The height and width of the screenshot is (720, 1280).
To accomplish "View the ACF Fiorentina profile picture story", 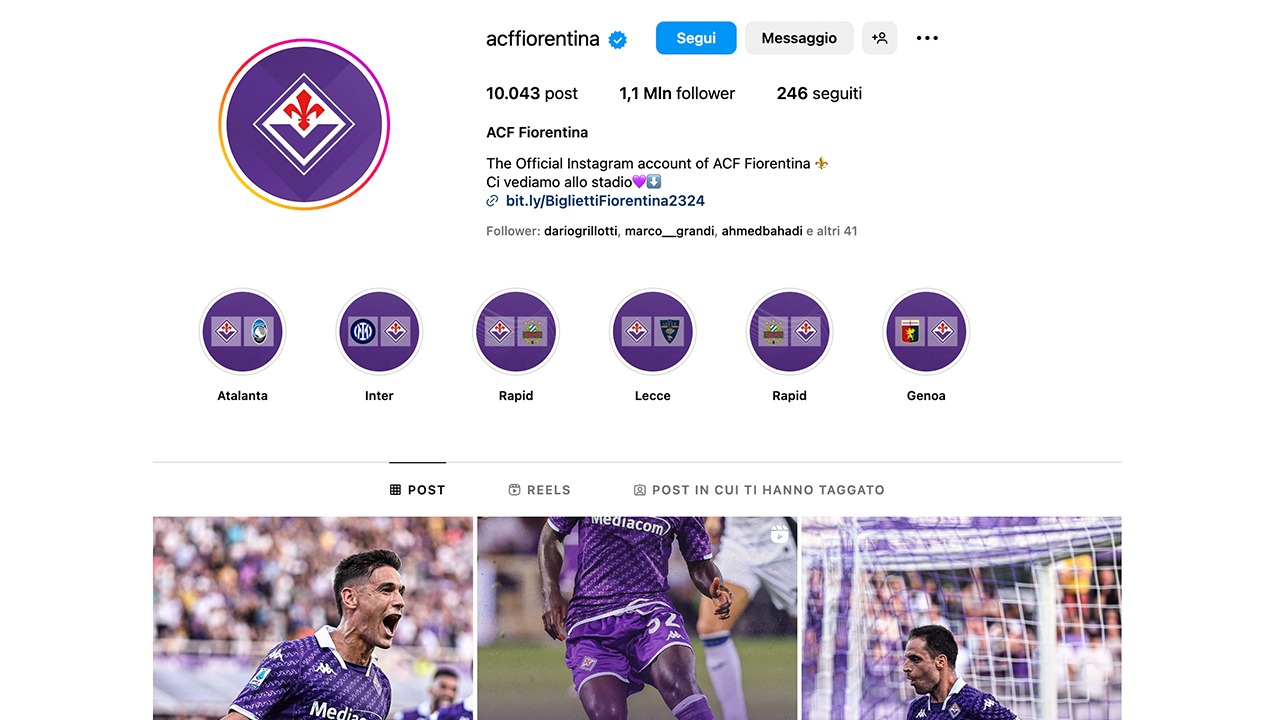I will coord(304,125).
